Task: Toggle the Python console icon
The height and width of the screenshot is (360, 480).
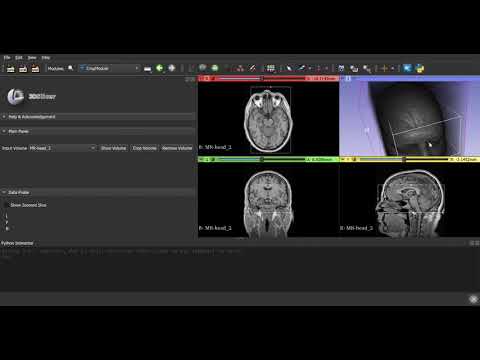Action: (x=420, y=69)
